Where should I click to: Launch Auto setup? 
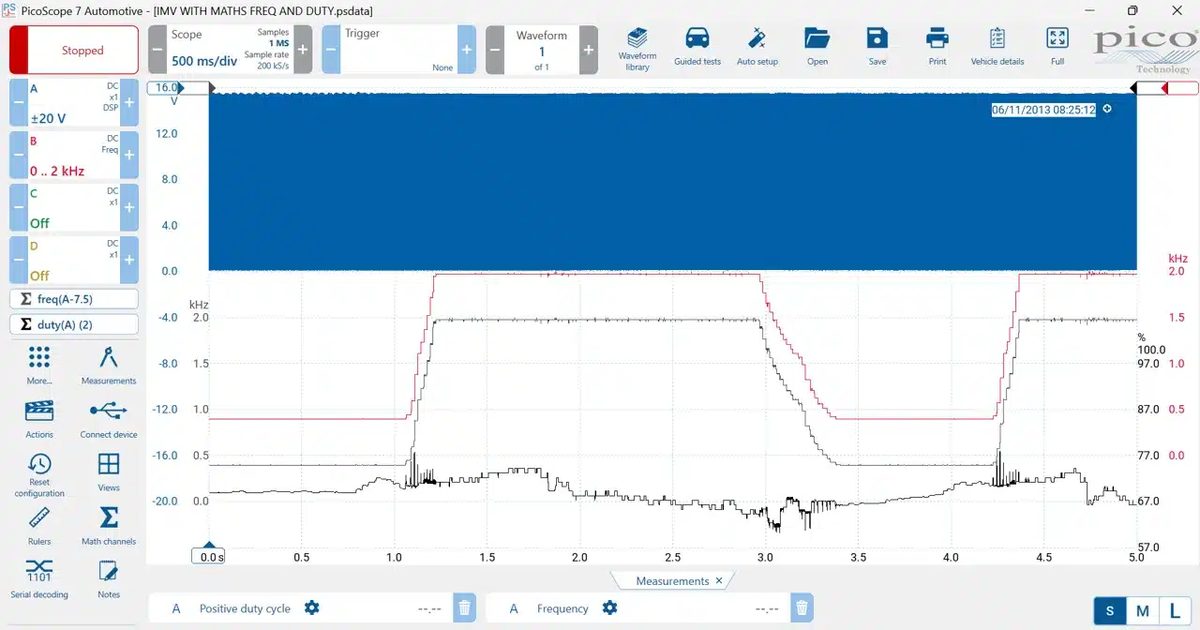(757, 48)
